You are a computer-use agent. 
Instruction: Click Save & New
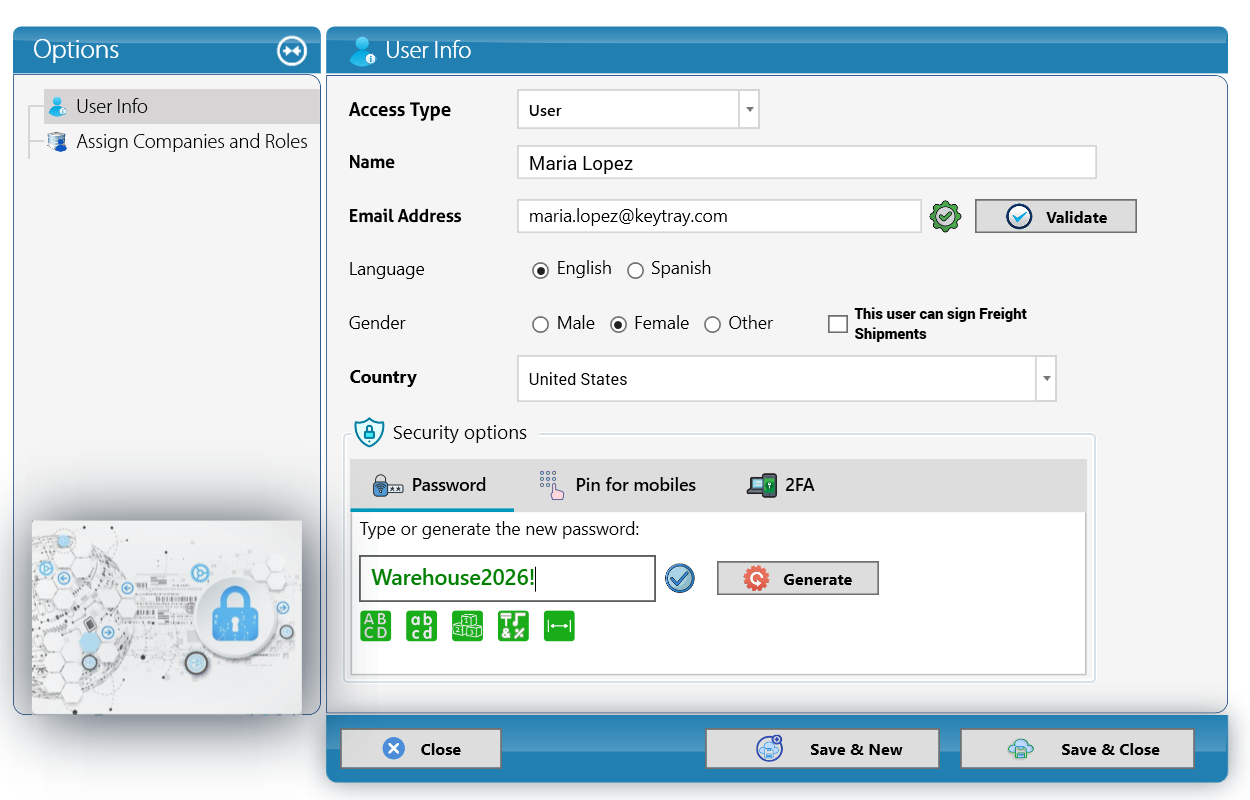822,749
